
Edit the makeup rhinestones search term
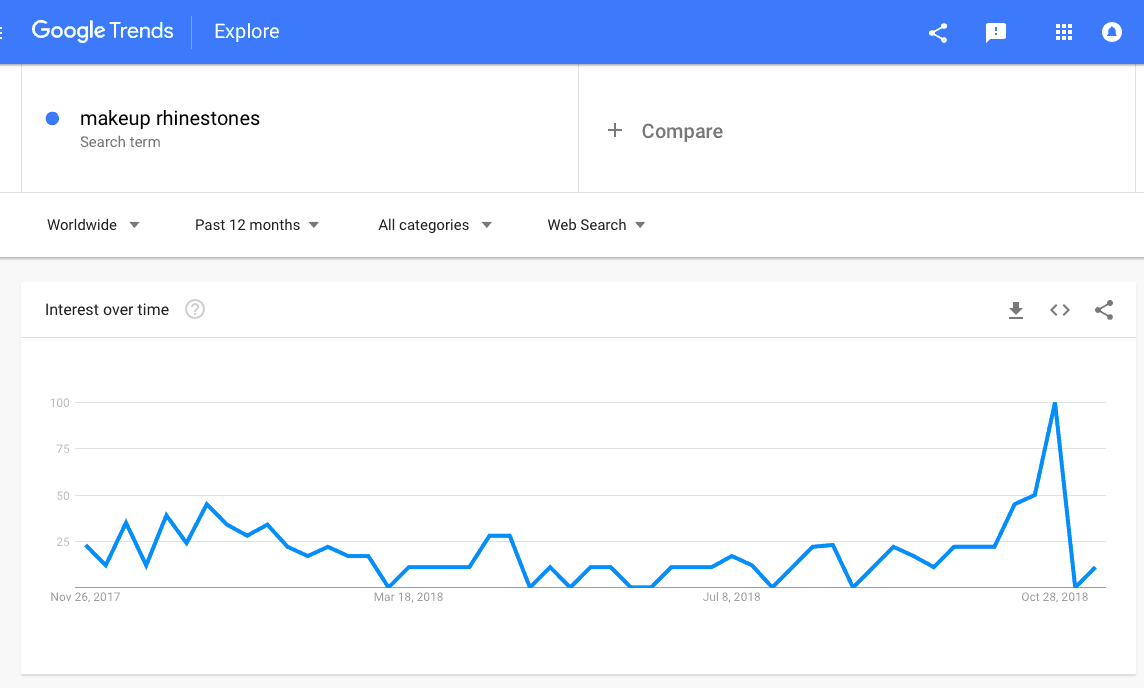(x=169, y=118)
